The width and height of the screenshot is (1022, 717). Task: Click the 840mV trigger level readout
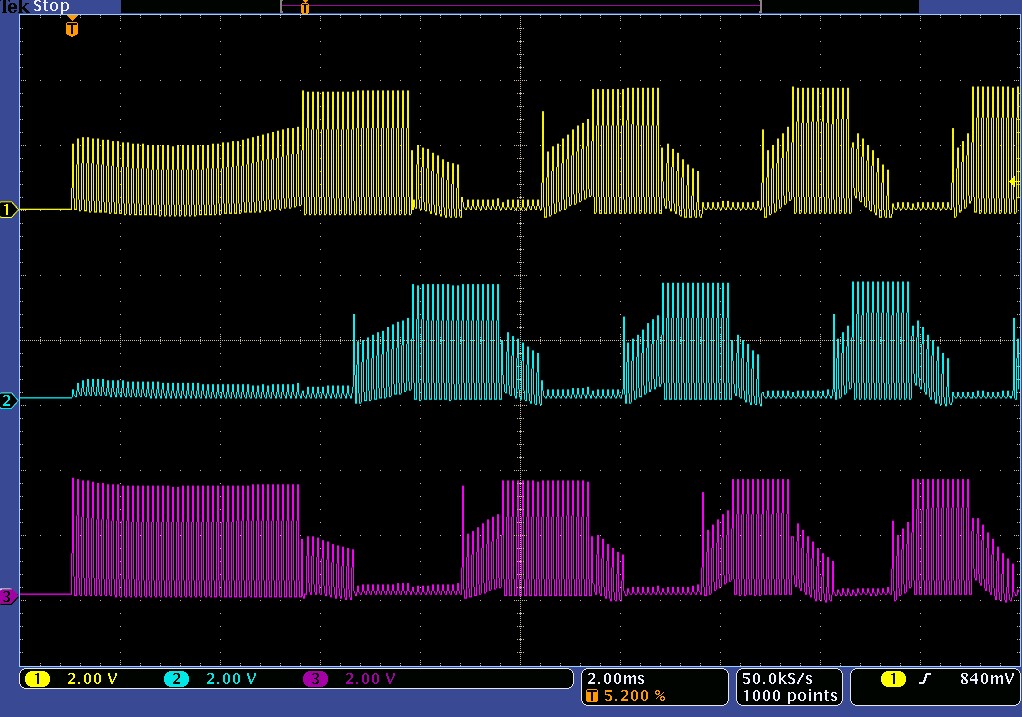click(986, 679)
